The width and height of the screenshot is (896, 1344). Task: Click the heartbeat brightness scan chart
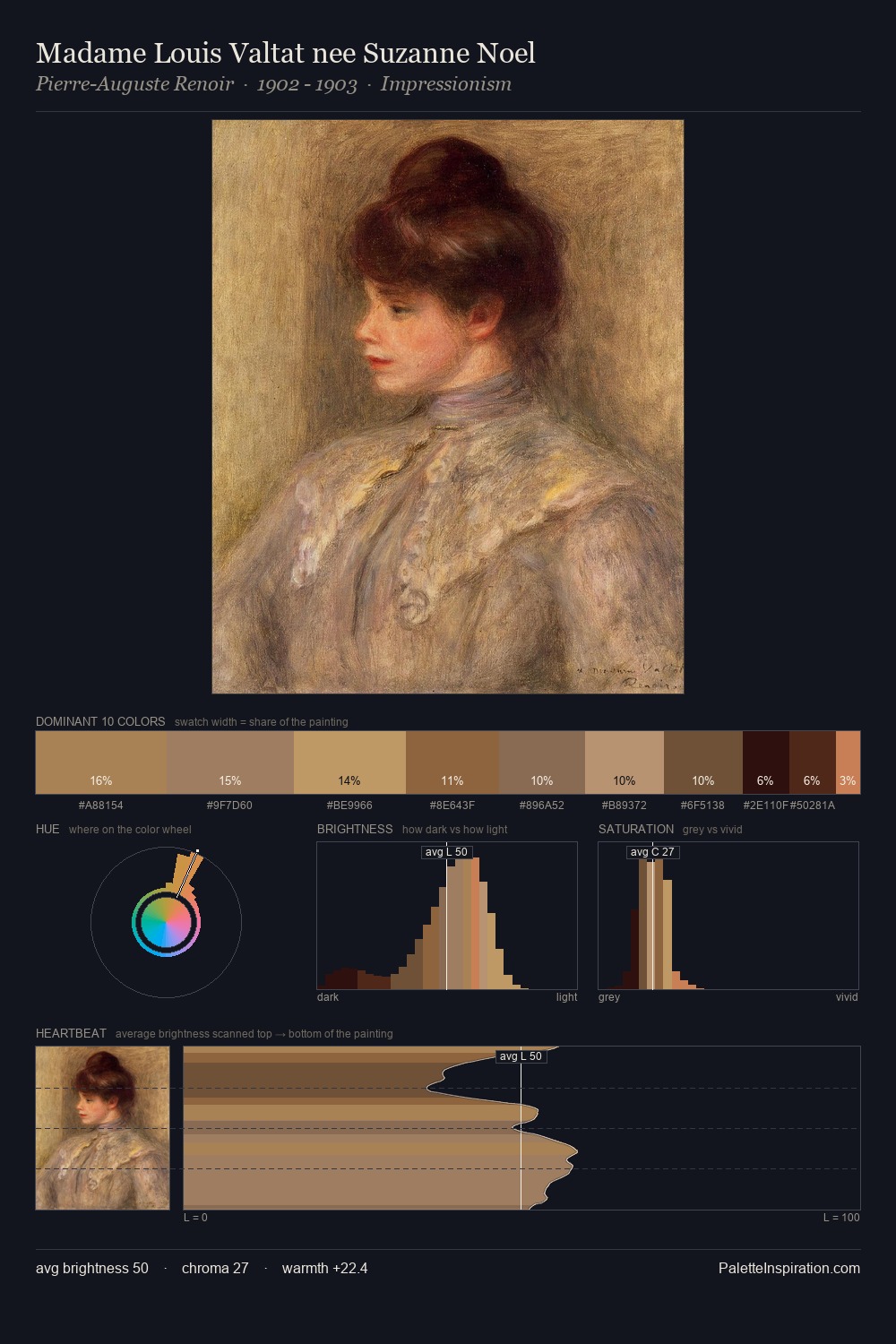pos(521,1128)
